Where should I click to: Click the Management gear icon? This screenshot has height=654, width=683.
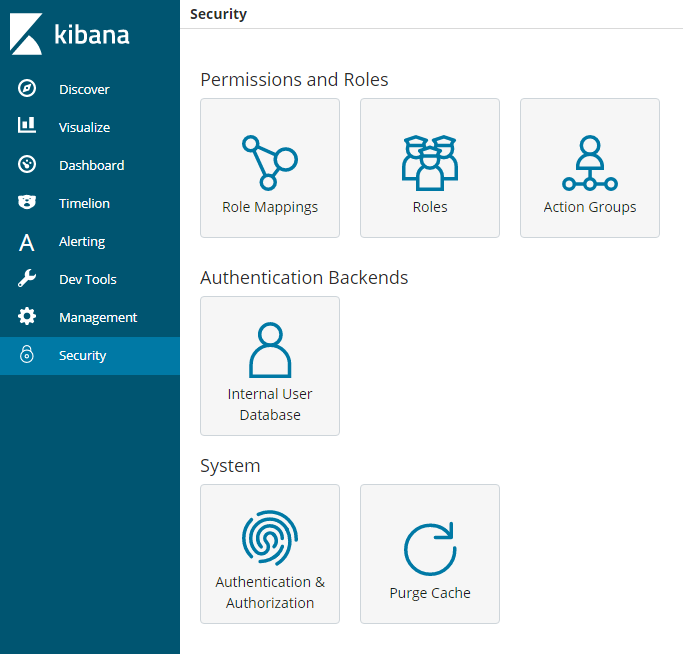[x=27, y=317]
